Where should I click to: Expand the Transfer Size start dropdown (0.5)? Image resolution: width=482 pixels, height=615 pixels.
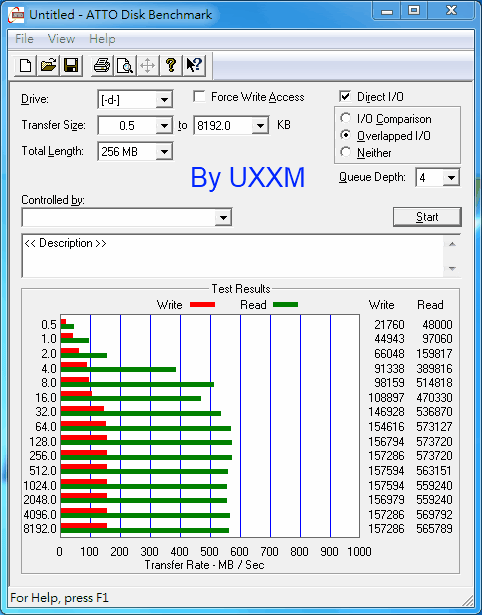(164, 126)
